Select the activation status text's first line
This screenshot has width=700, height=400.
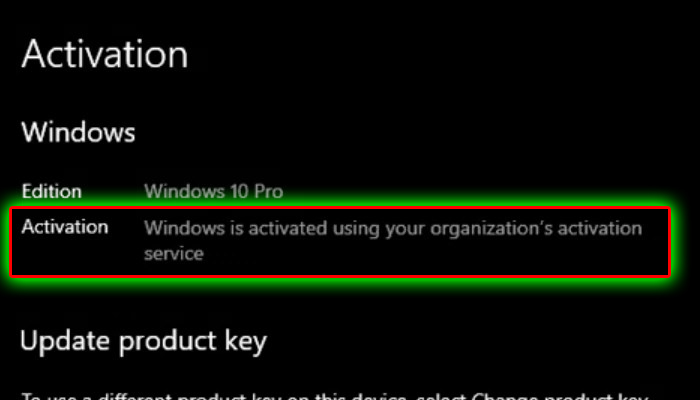[x=393, y=228]
